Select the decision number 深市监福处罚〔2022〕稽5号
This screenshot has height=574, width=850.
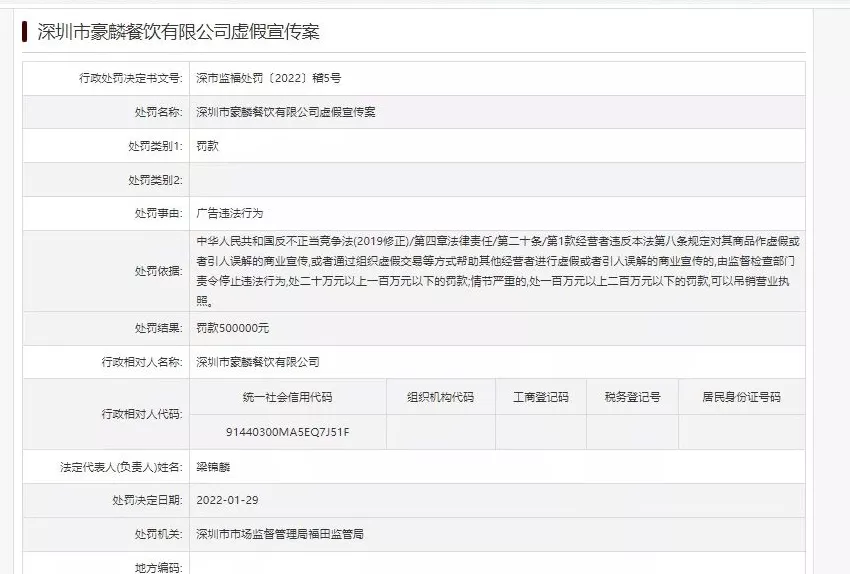pos(268,78)
